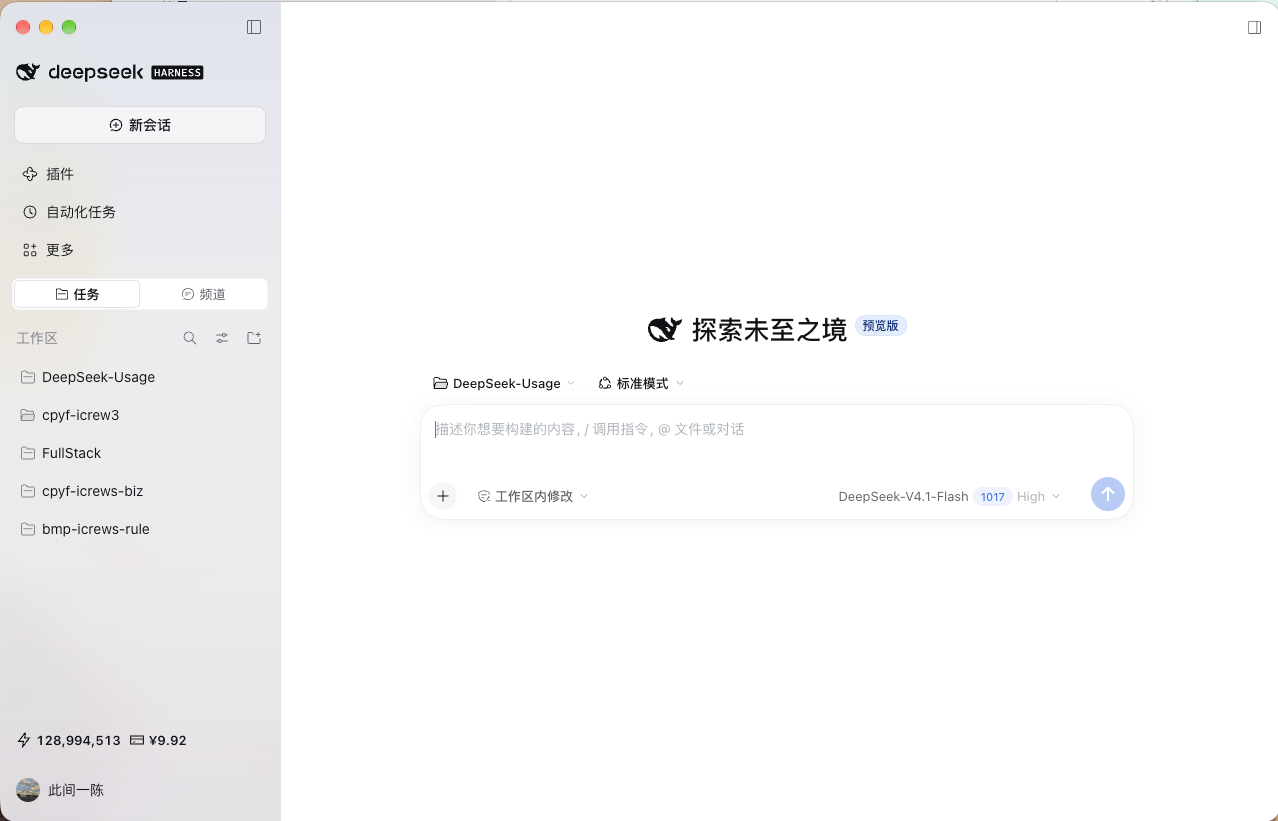The height and width of the screenshot is (821, 1278).
Task: Open the DeepSeek-Usage workspace dropdown above input
Action: point(504,383)
